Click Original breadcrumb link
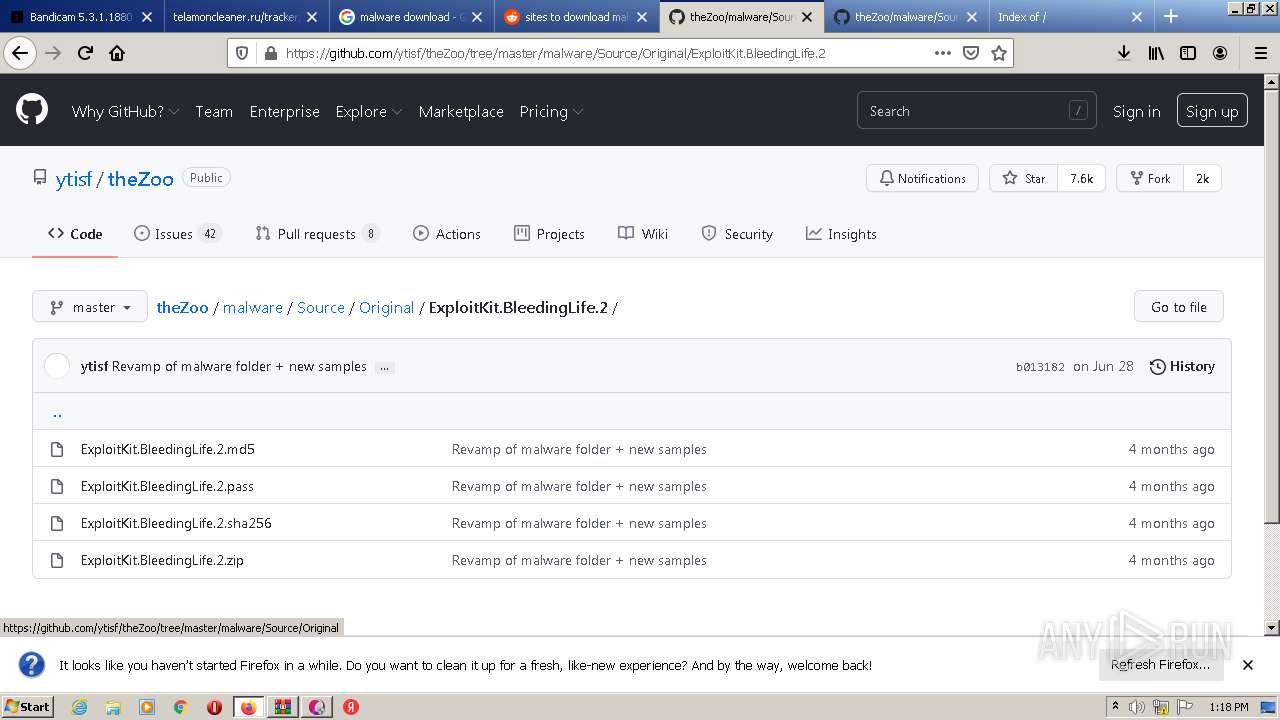This screenshot has width=1280, height=720. pyautogui.click(x=386, y=307)
